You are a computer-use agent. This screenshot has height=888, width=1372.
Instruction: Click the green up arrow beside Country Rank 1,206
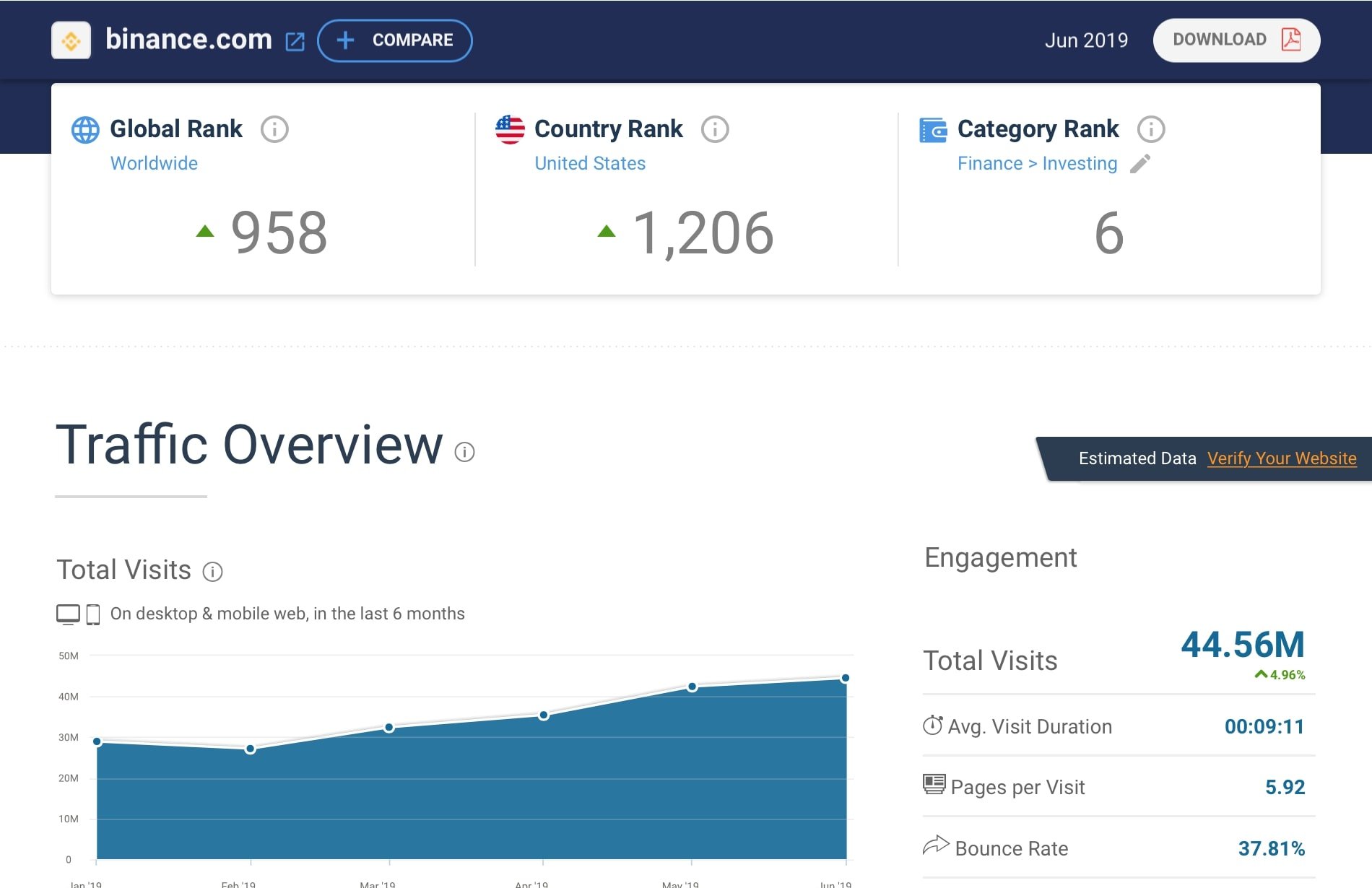(x=607, y=231)
